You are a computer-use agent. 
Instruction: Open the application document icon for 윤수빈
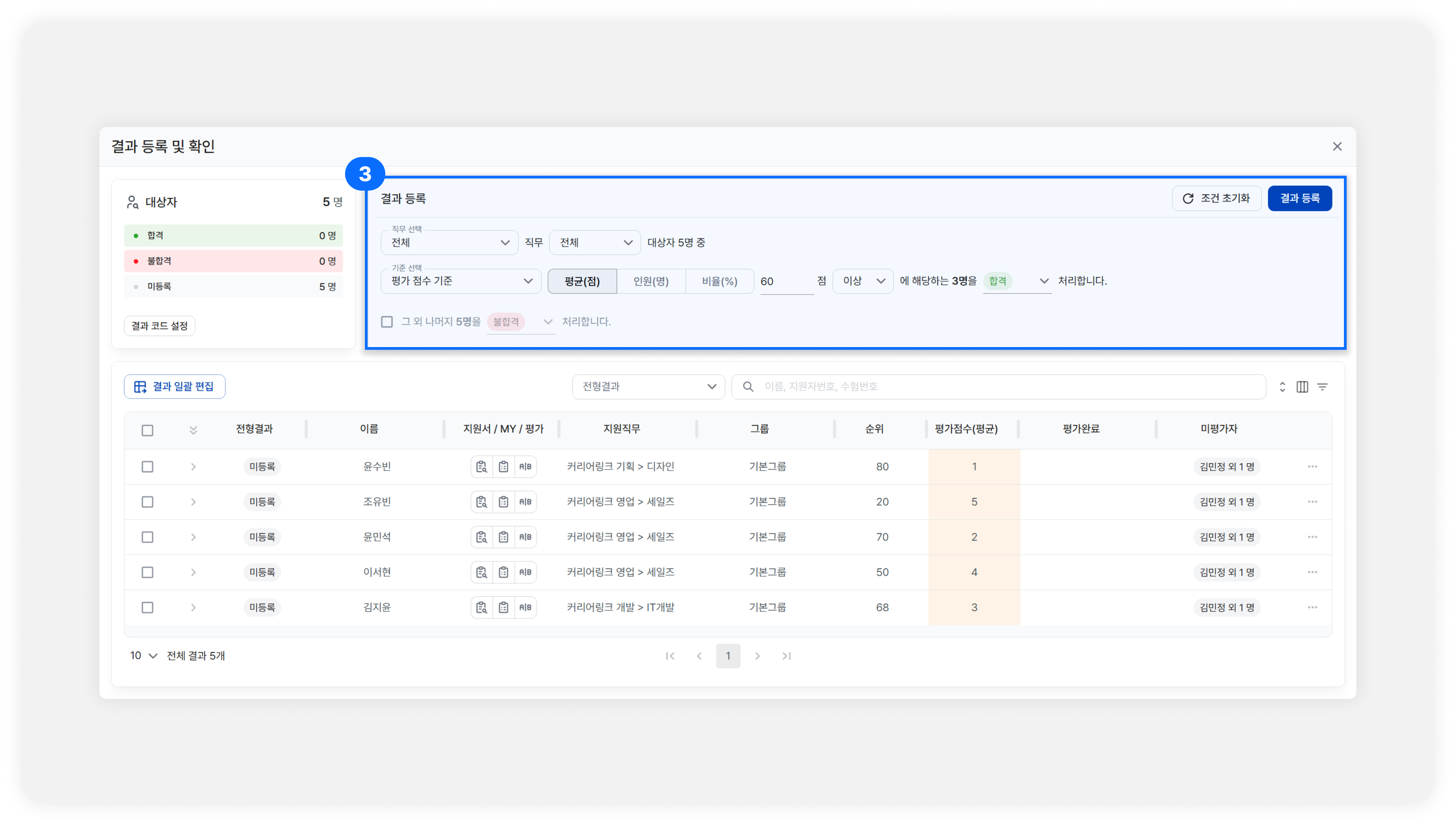click(481, 466)
